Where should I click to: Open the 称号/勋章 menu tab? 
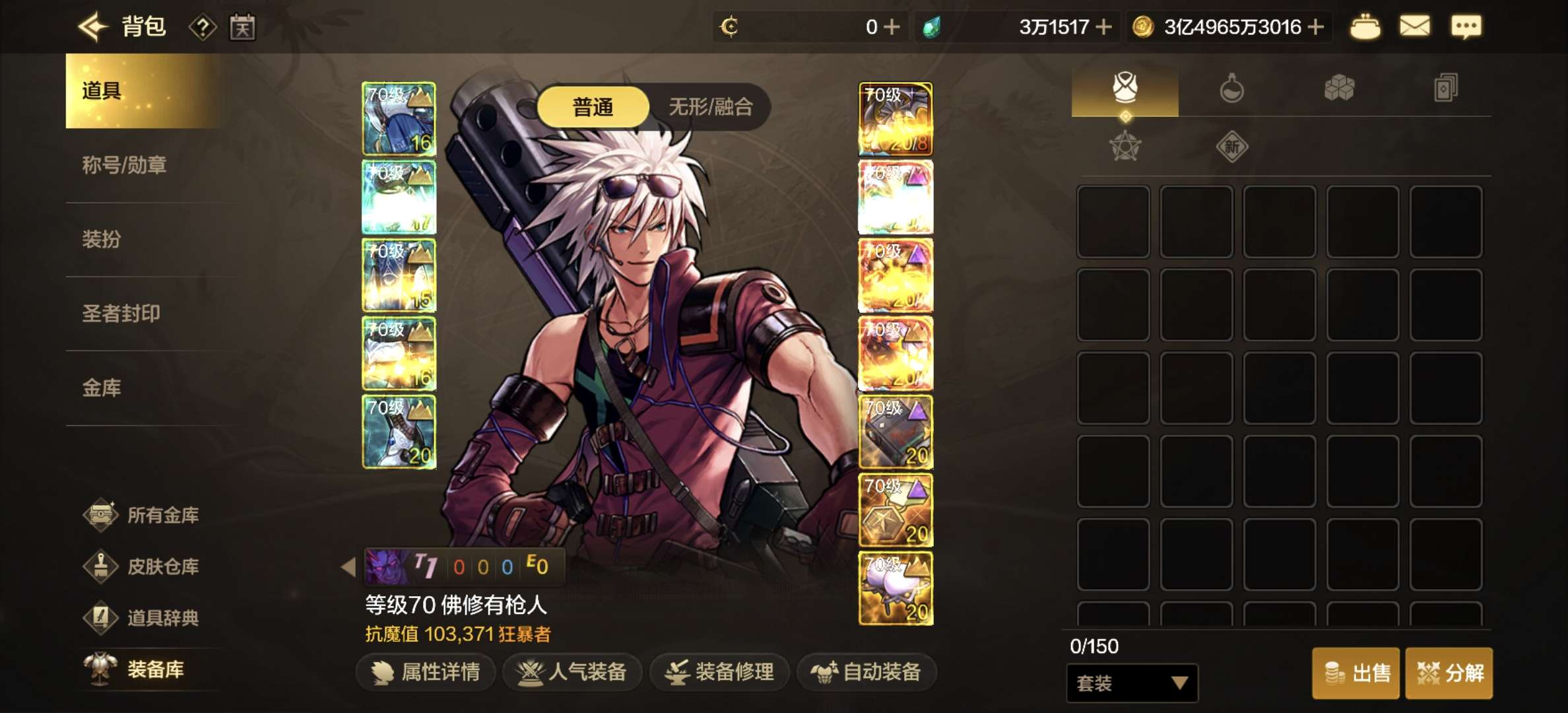coord(124,165)
